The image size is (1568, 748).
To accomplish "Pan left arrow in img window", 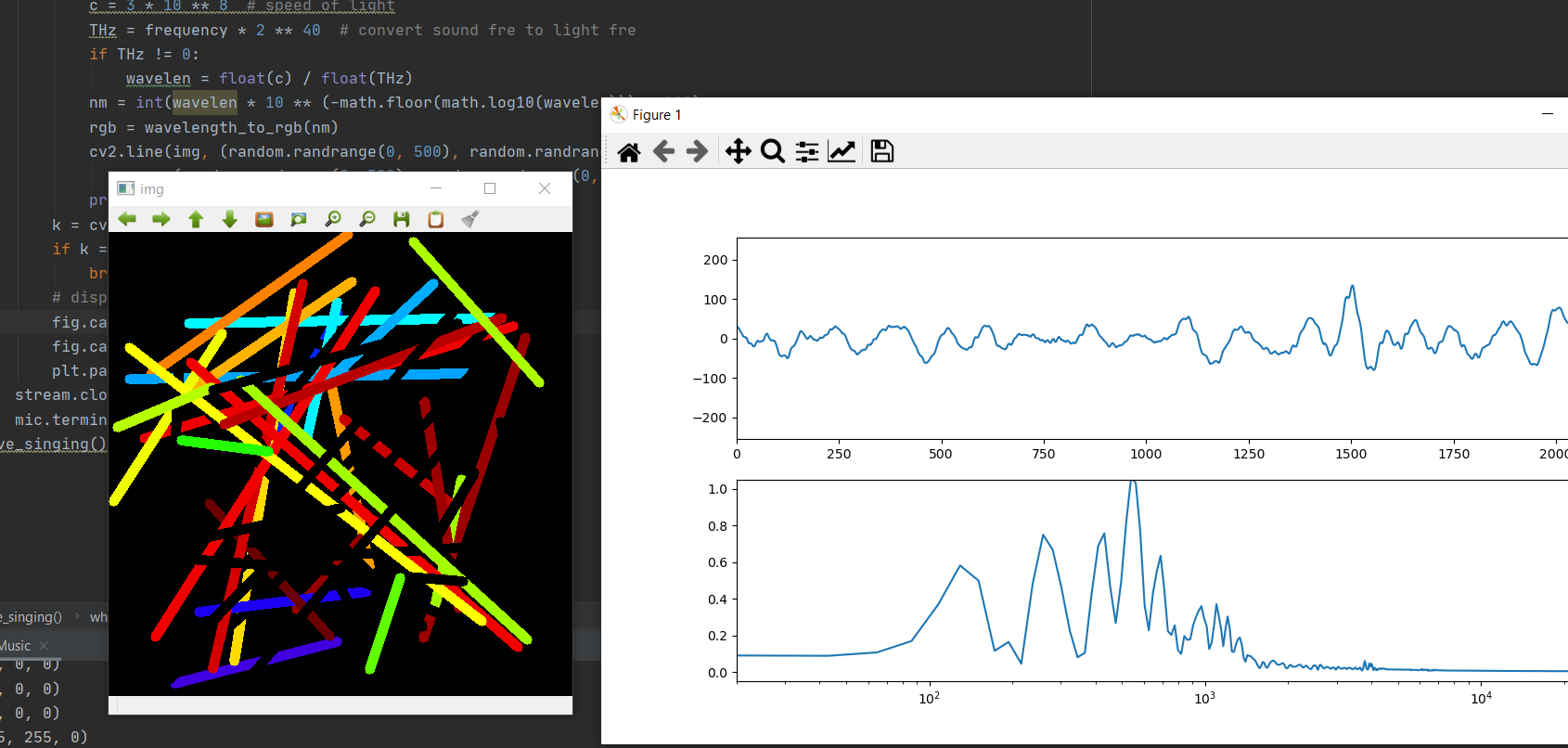I will click(127, 219).
